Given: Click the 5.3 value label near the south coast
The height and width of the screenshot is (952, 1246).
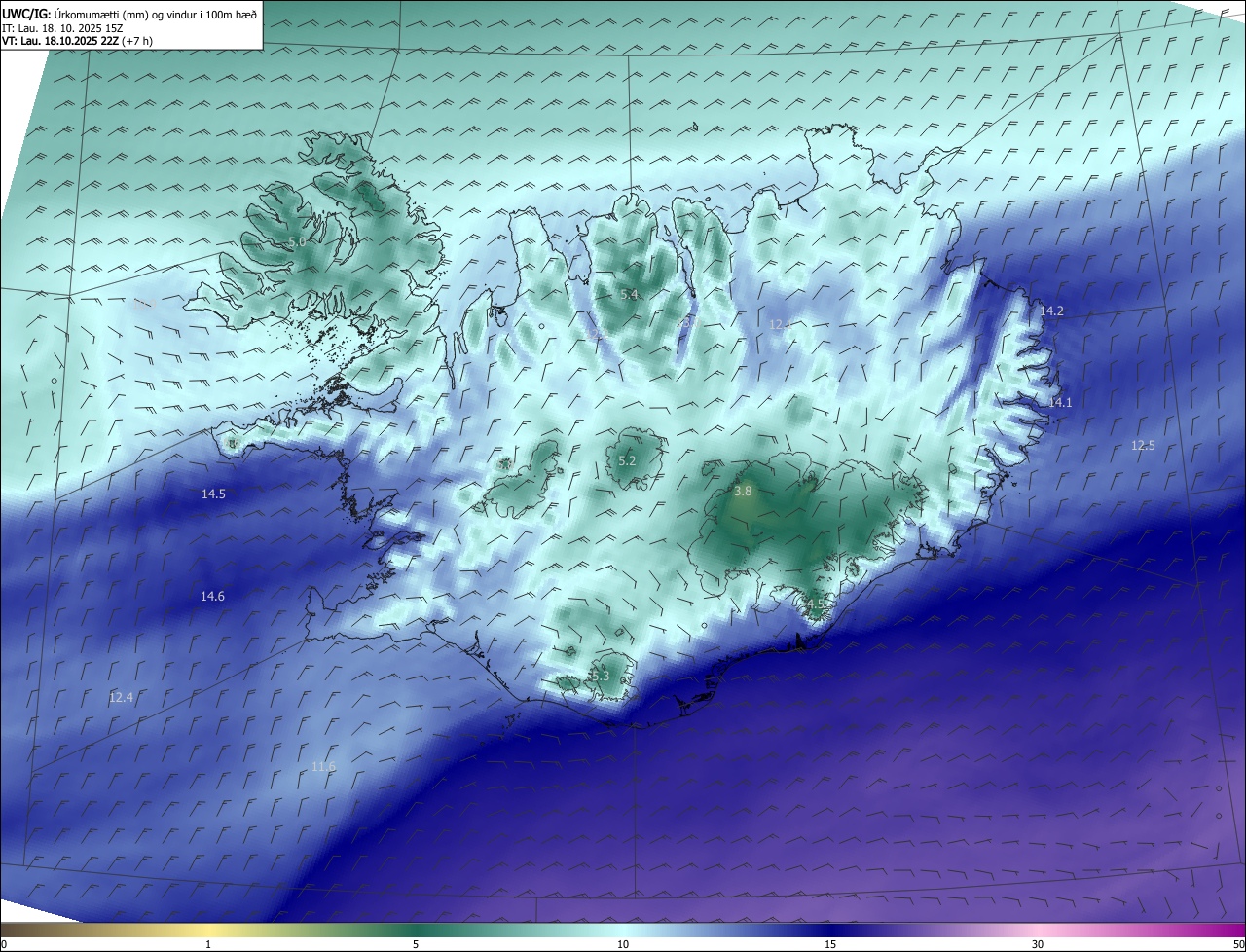Looking at the screenshot, I should 600,676.
